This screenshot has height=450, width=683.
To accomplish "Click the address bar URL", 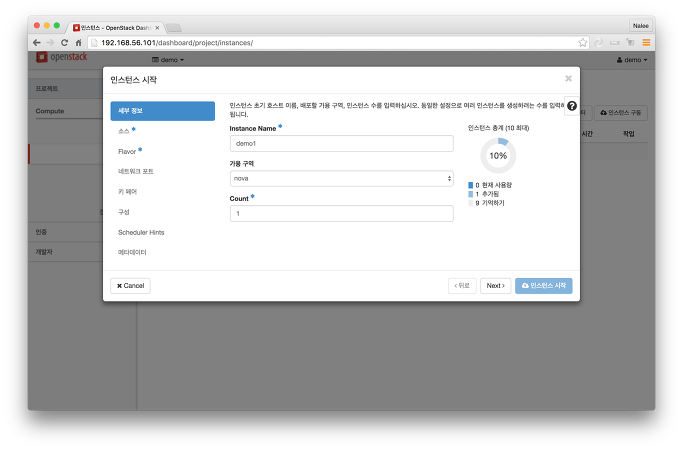I will point(177,43).
